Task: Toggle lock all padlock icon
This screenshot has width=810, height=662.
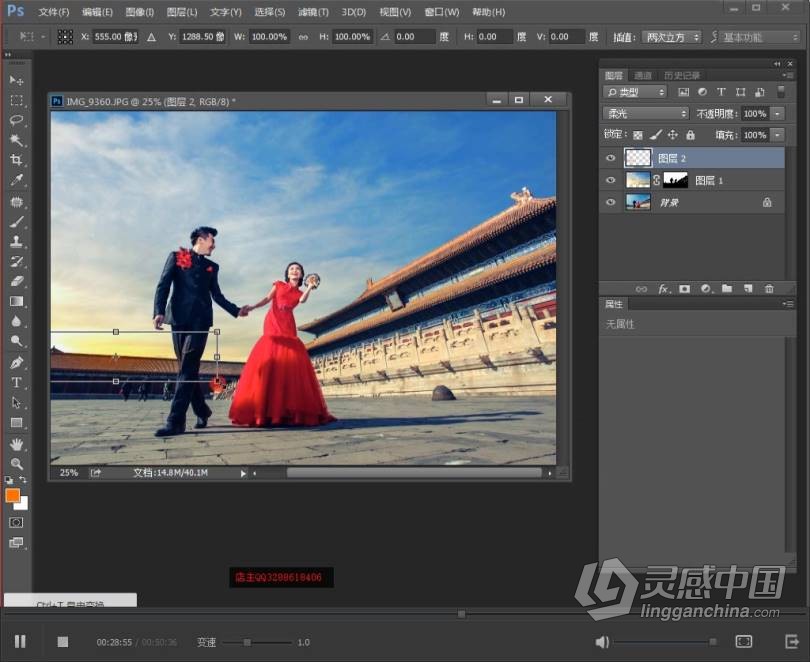Action: pos(690,135)
